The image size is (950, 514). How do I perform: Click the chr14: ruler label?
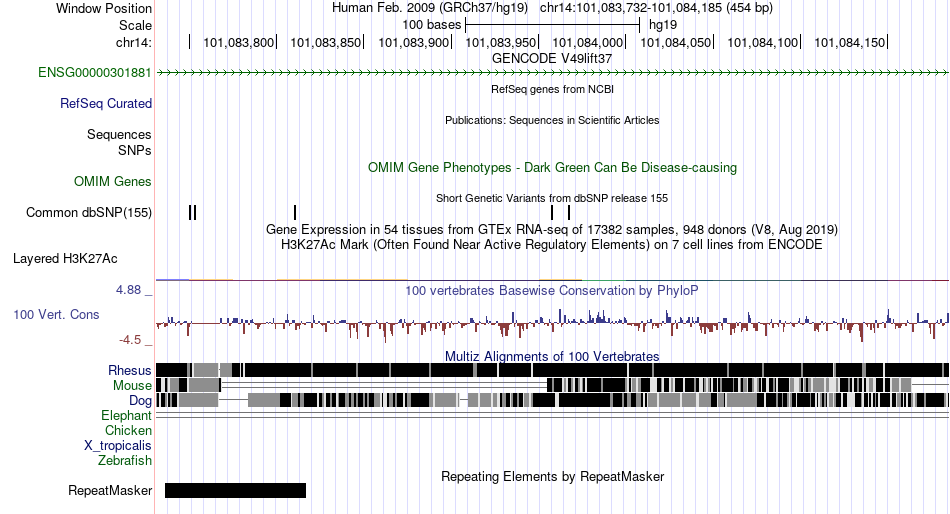[134, 42]
